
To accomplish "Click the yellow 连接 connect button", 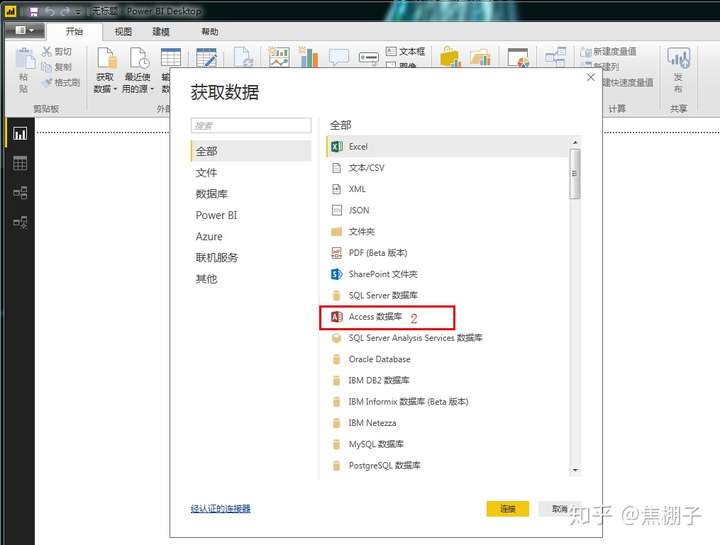I will pos(507,509).
